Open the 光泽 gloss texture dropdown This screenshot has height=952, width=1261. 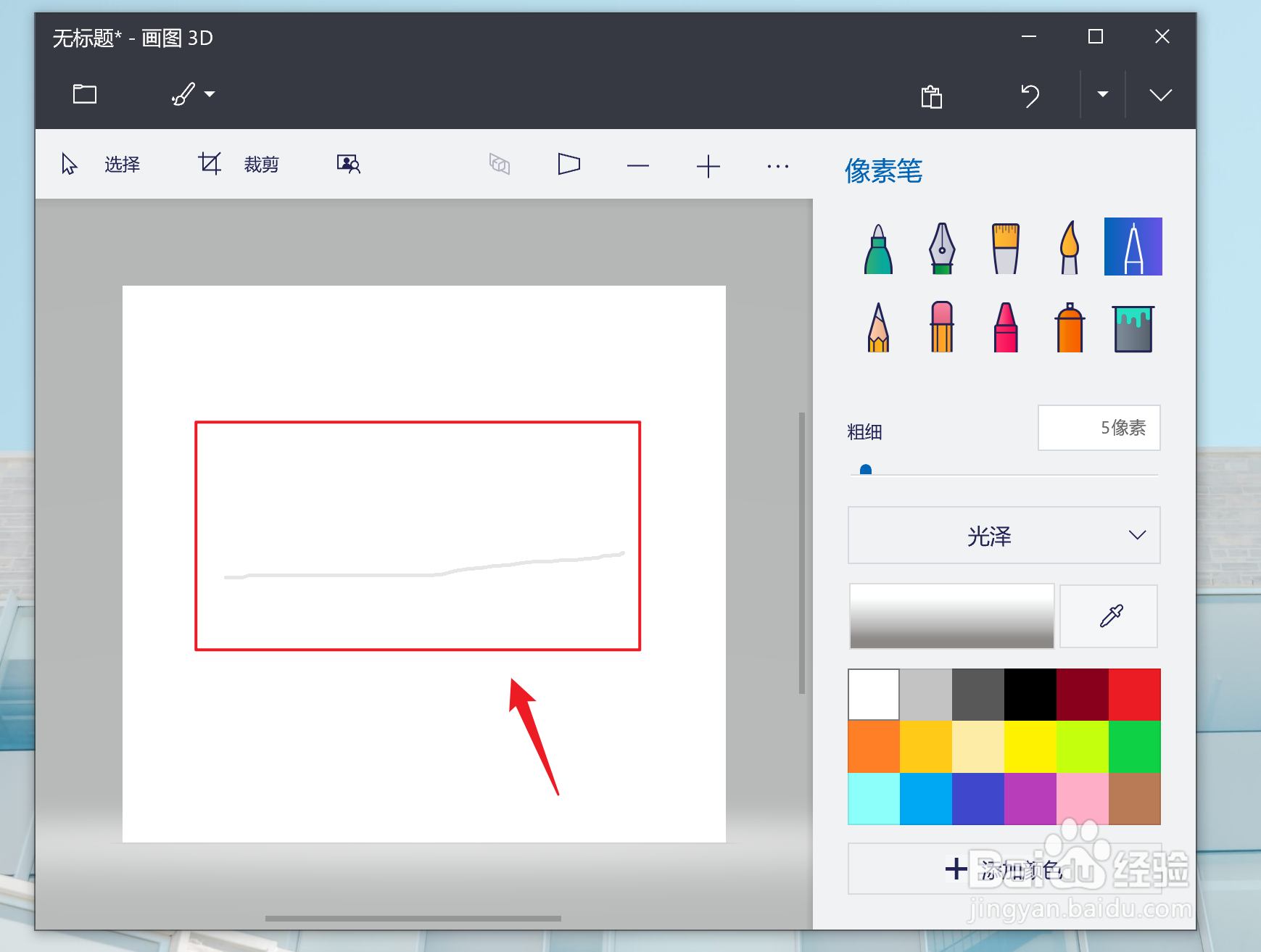[1003, 535]
